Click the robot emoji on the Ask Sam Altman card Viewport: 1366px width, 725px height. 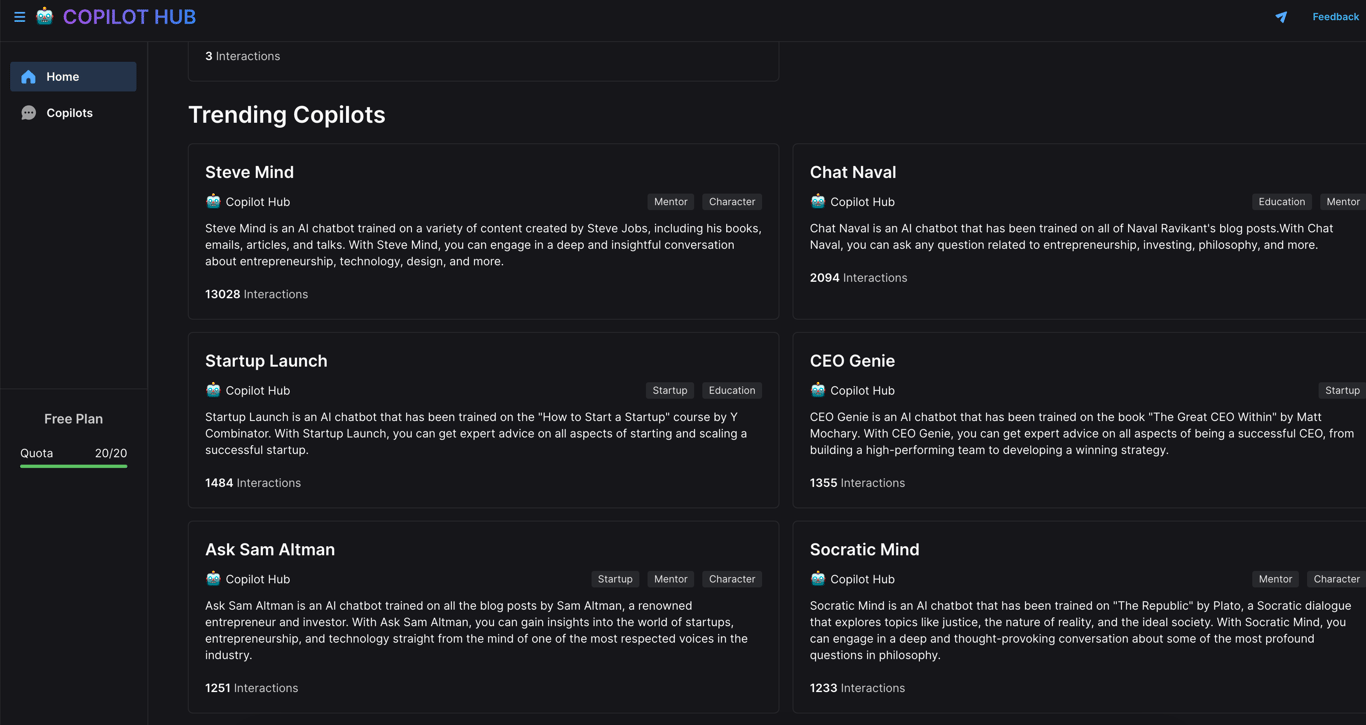point(212,579)
